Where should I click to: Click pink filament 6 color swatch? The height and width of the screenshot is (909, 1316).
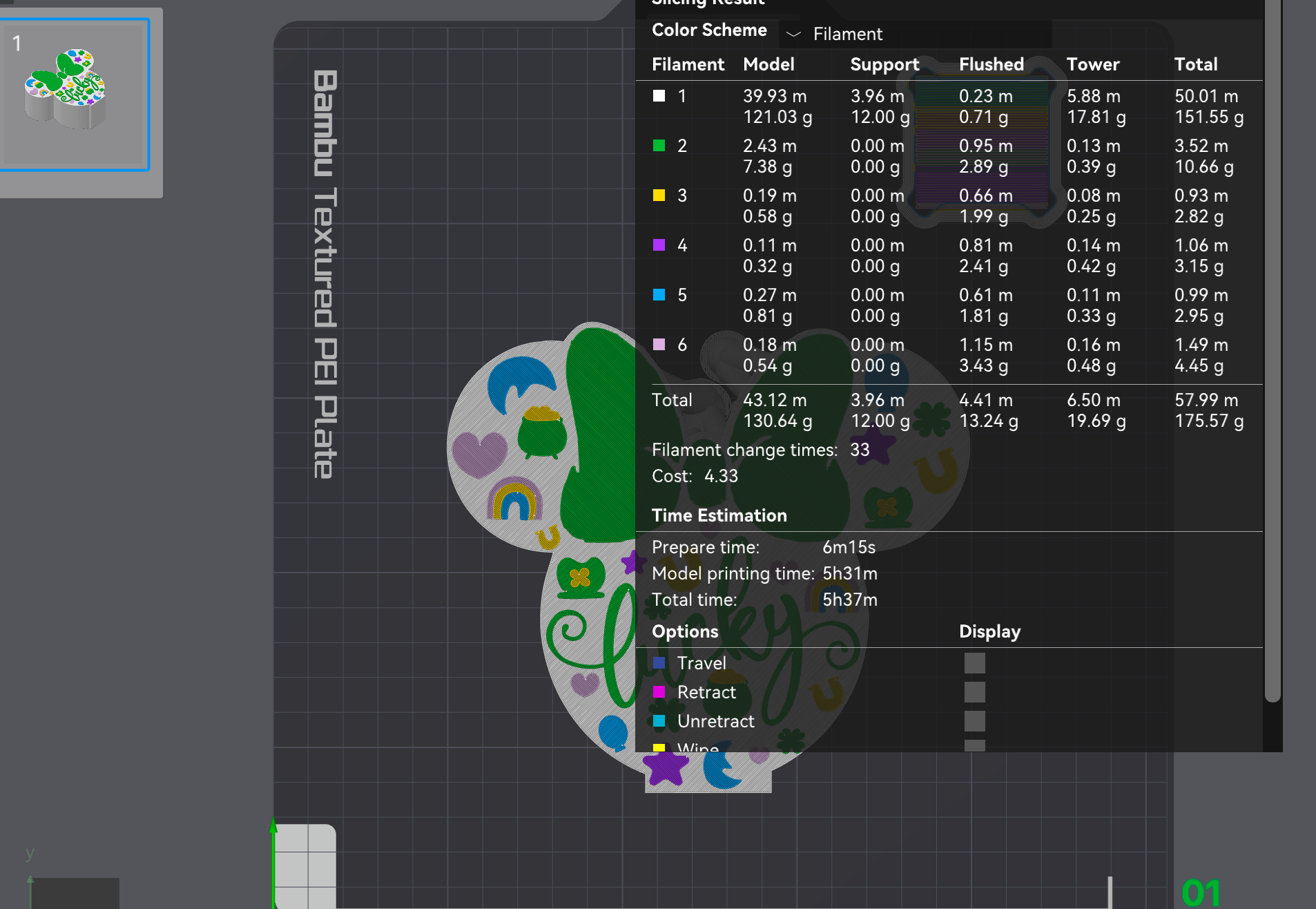pos(659,345)
